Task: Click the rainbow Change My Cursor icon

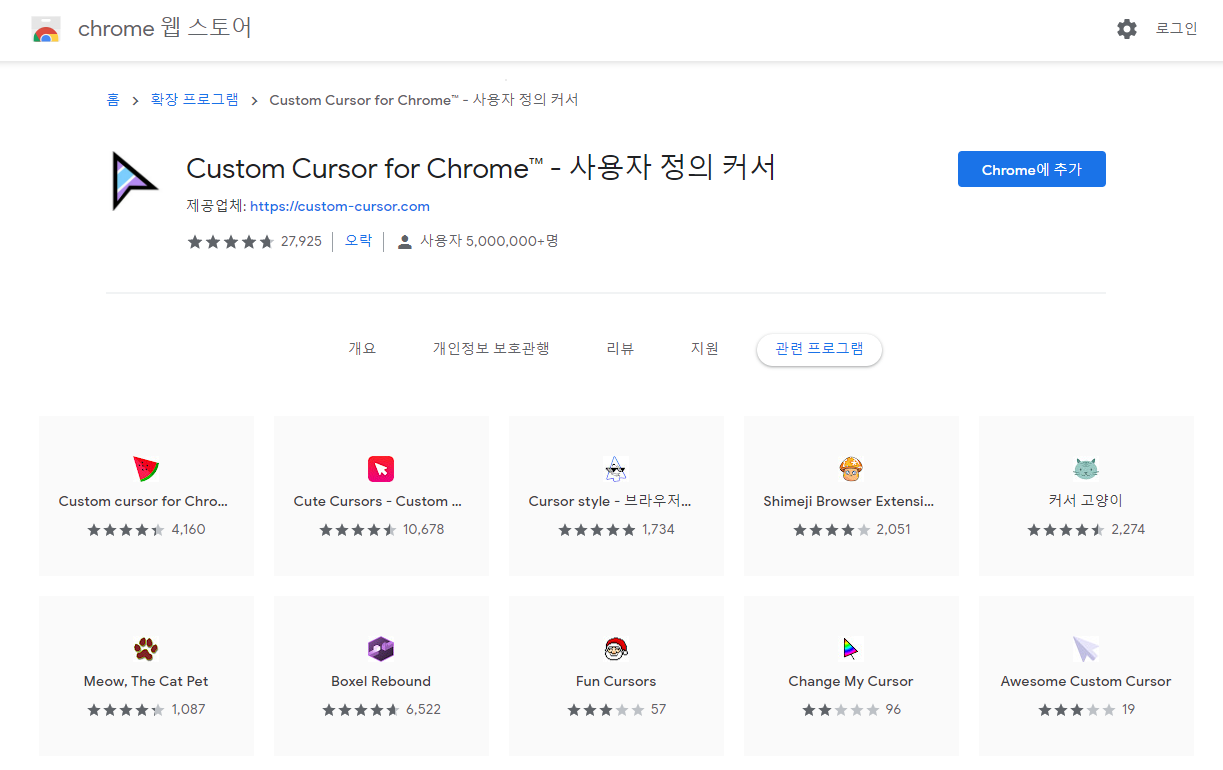Action: pos(851,649)
